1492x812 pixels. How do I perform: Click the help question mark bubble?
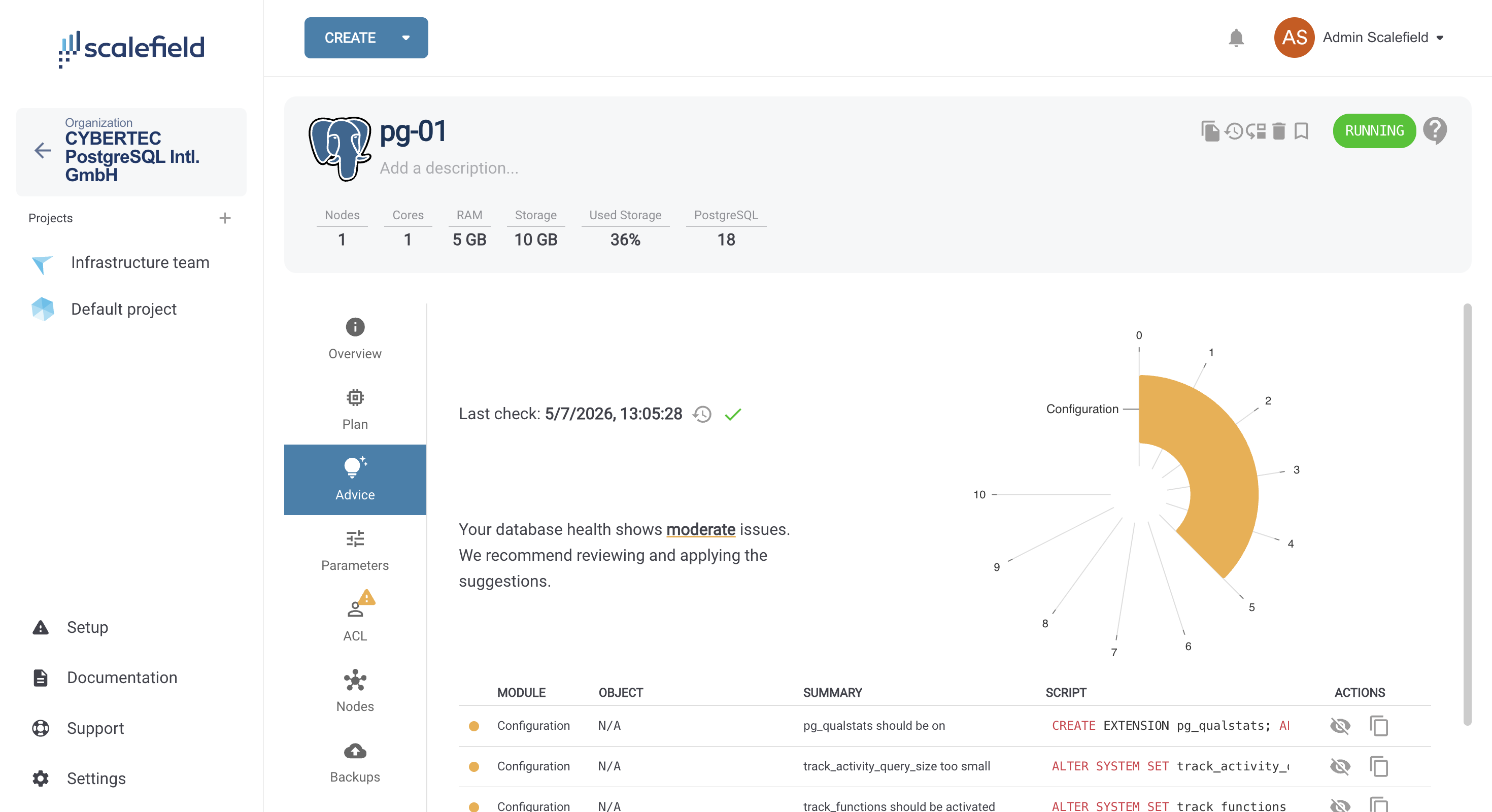(1435, 131)
